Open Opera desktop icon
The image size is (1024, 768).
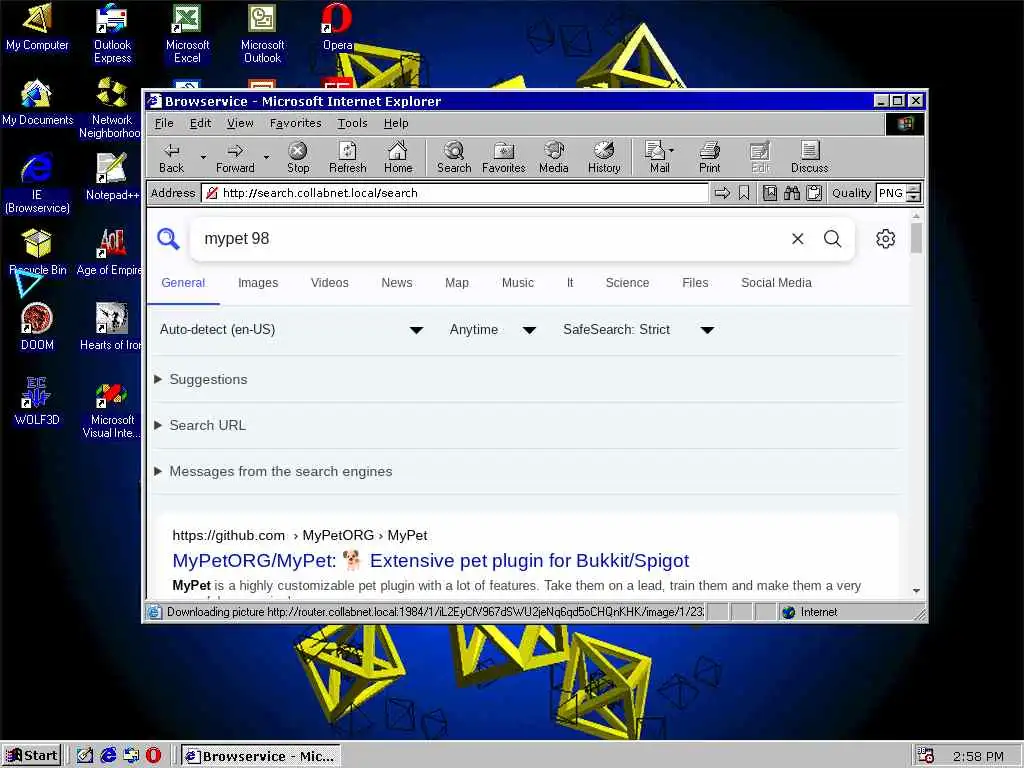[x=337, y=27]
